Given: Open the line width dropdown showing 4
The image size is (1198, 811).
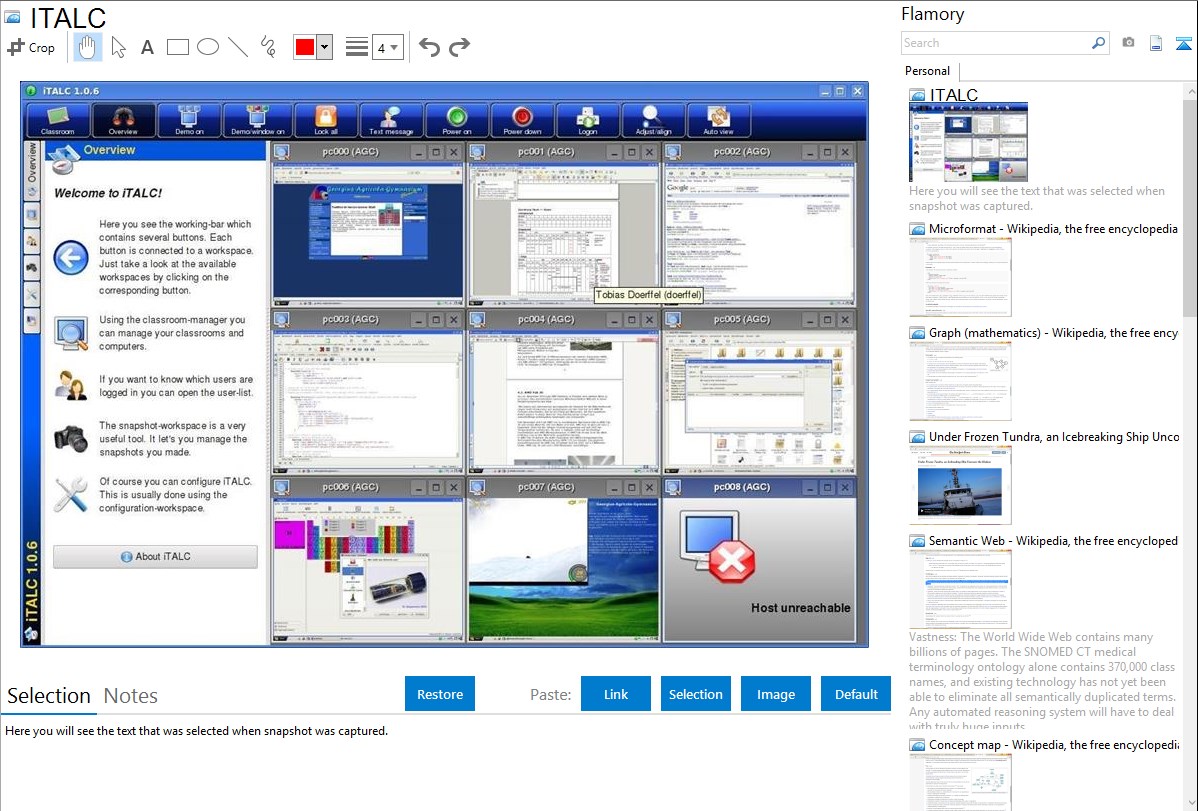Looking at the screenshot, I should pos(387,47).
